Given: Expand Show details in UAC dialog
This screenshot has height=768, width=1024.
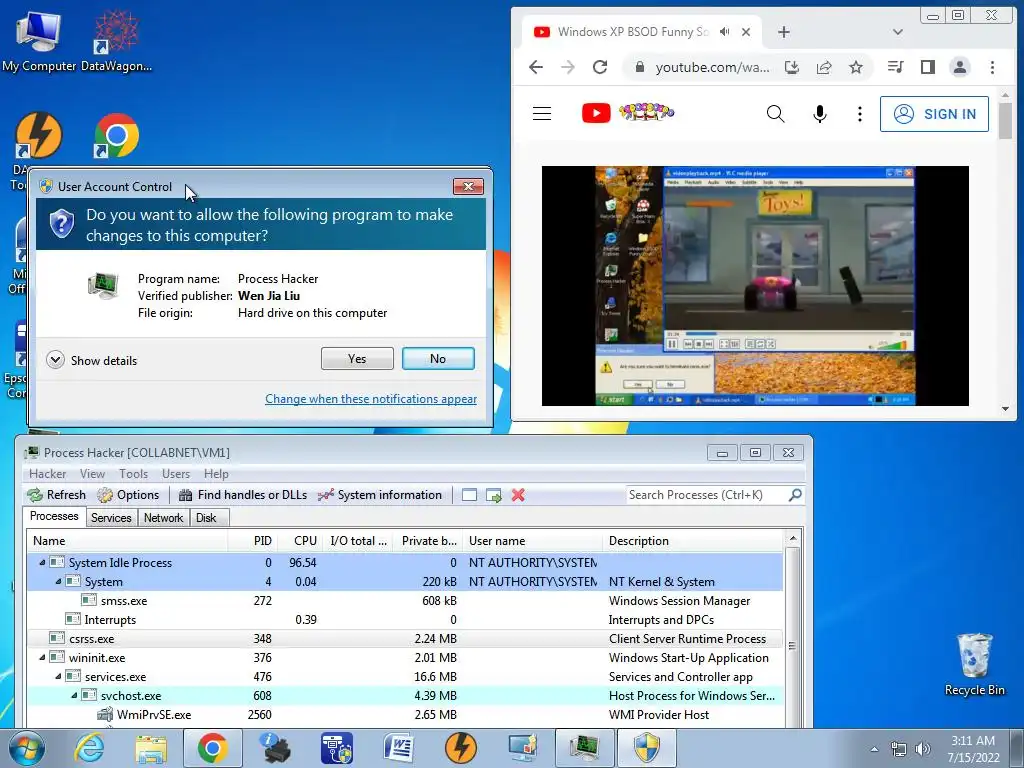Looking at the screenshot, I should click(x=92, y=360).
